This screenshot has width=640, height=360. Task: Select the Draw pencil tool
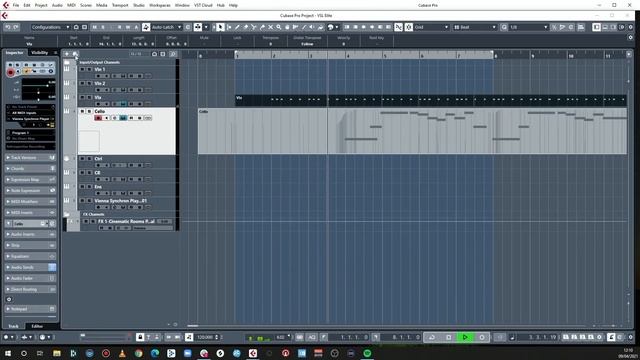[x=237, y=27]
